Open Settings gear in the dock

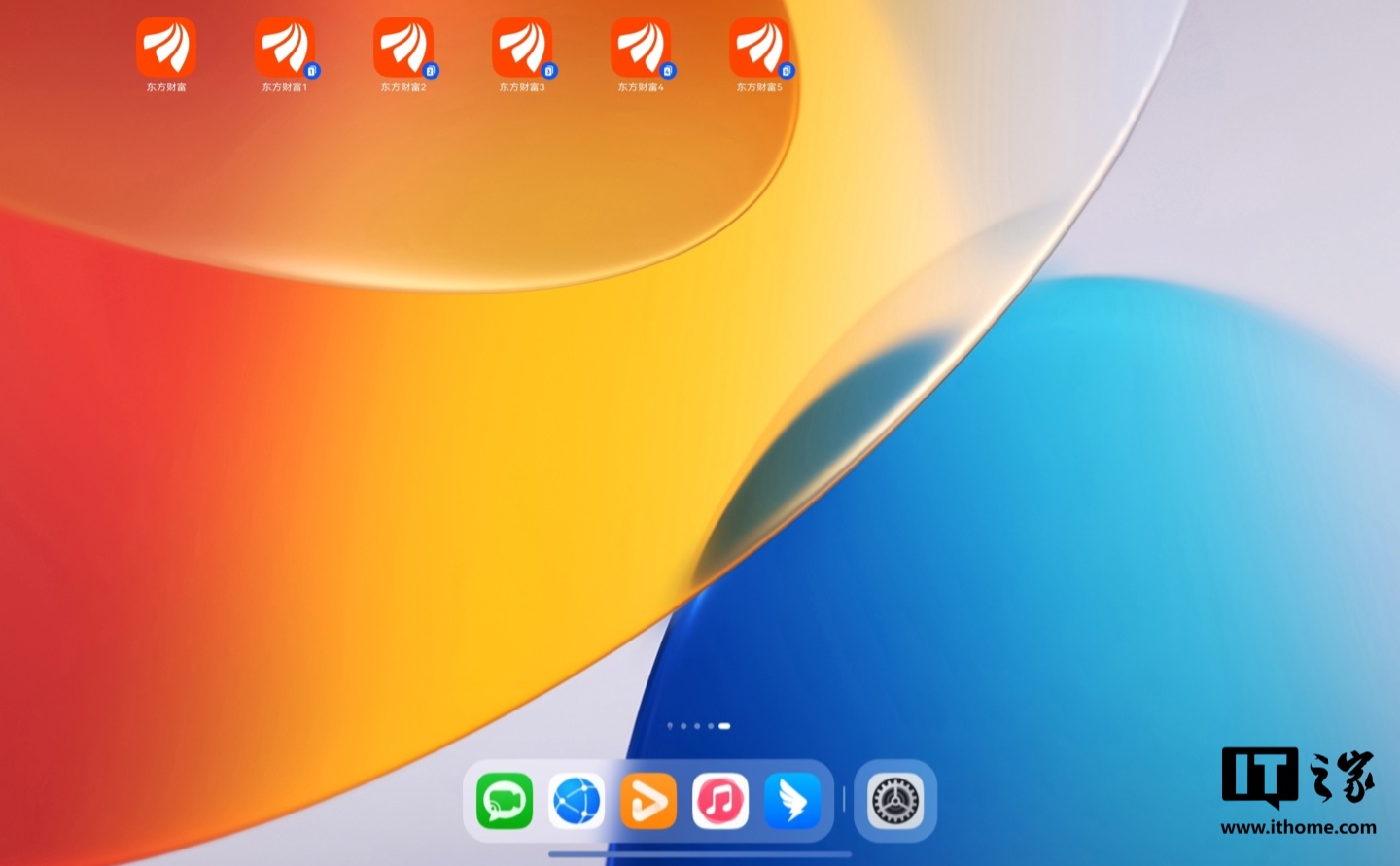[895, 801]
